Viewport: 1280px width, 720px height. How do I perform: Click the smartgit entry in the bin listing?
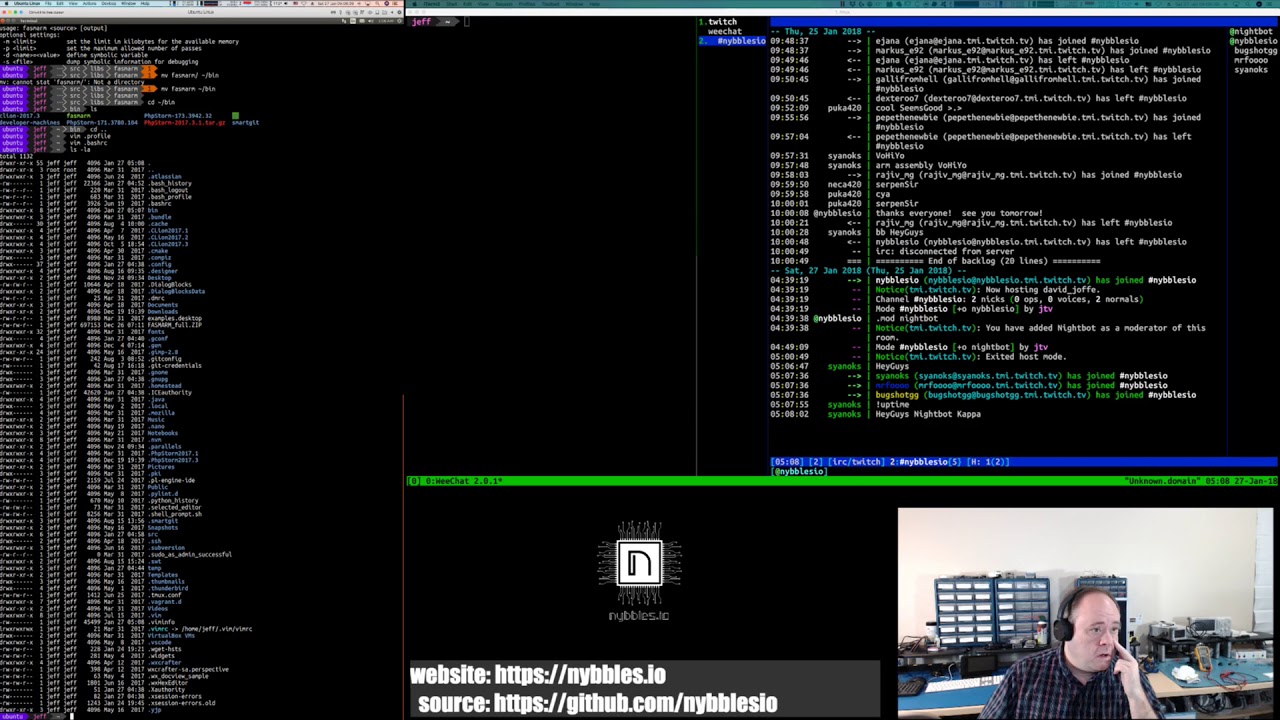[x=246, y=123]
